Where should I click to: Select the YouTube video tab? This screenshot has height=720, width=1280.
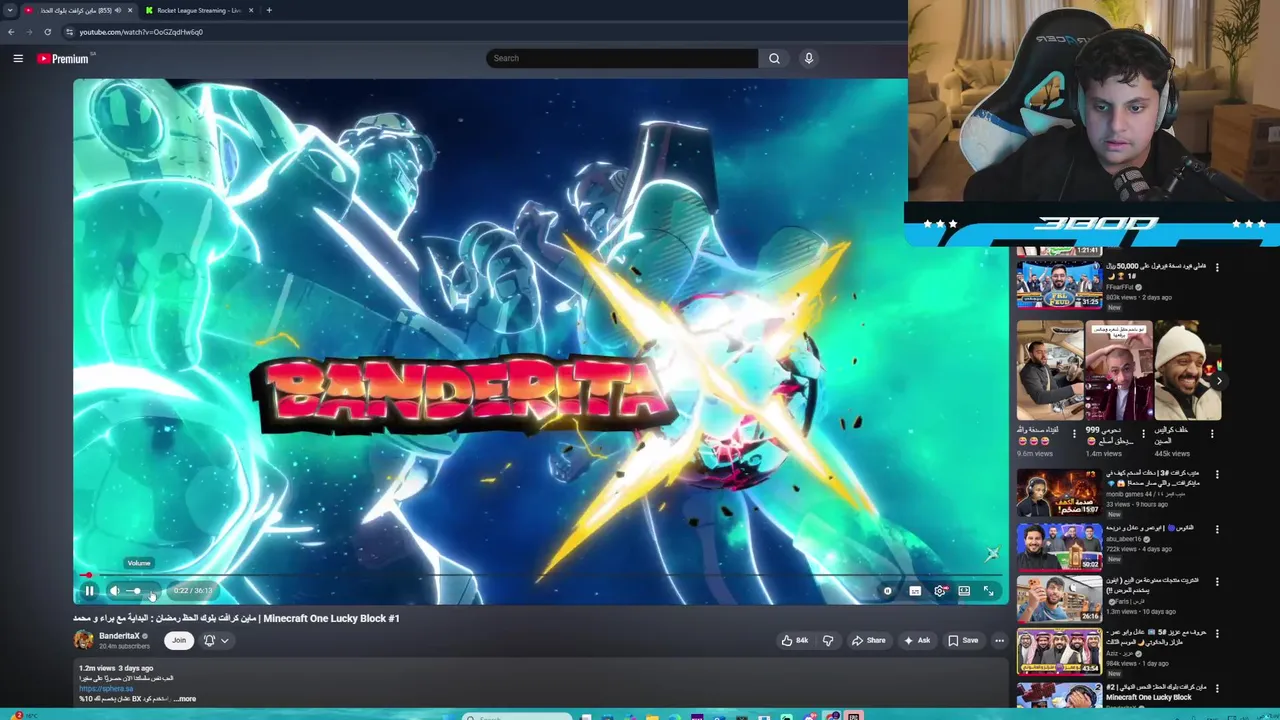[x=79, y=10]
